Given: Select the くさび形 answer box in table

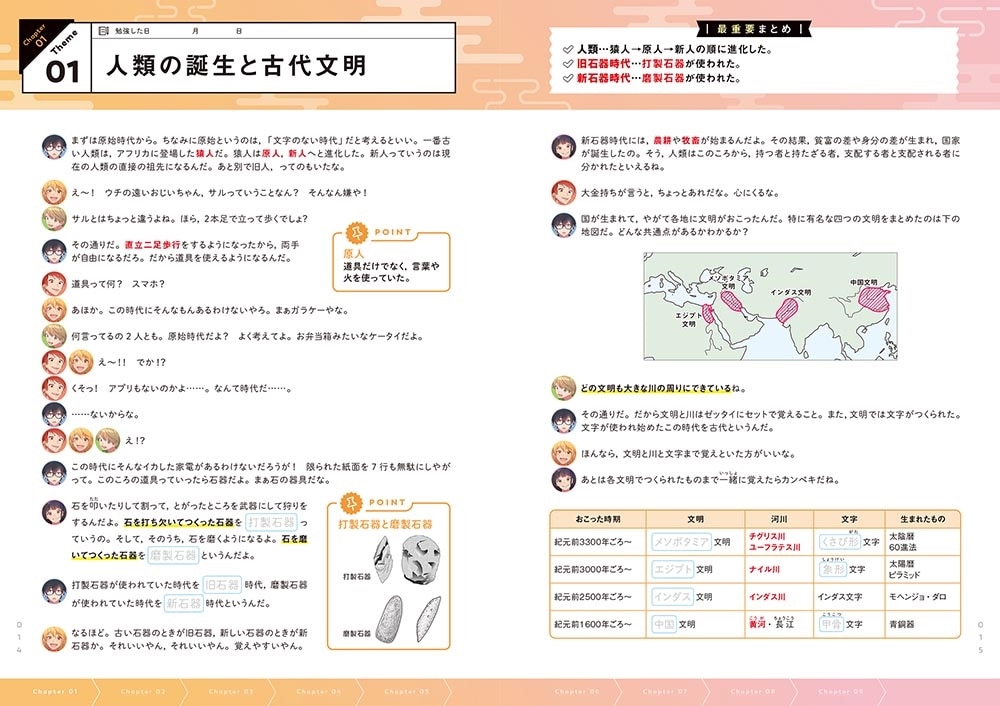Looking at the screenshot, I should 832,543.
